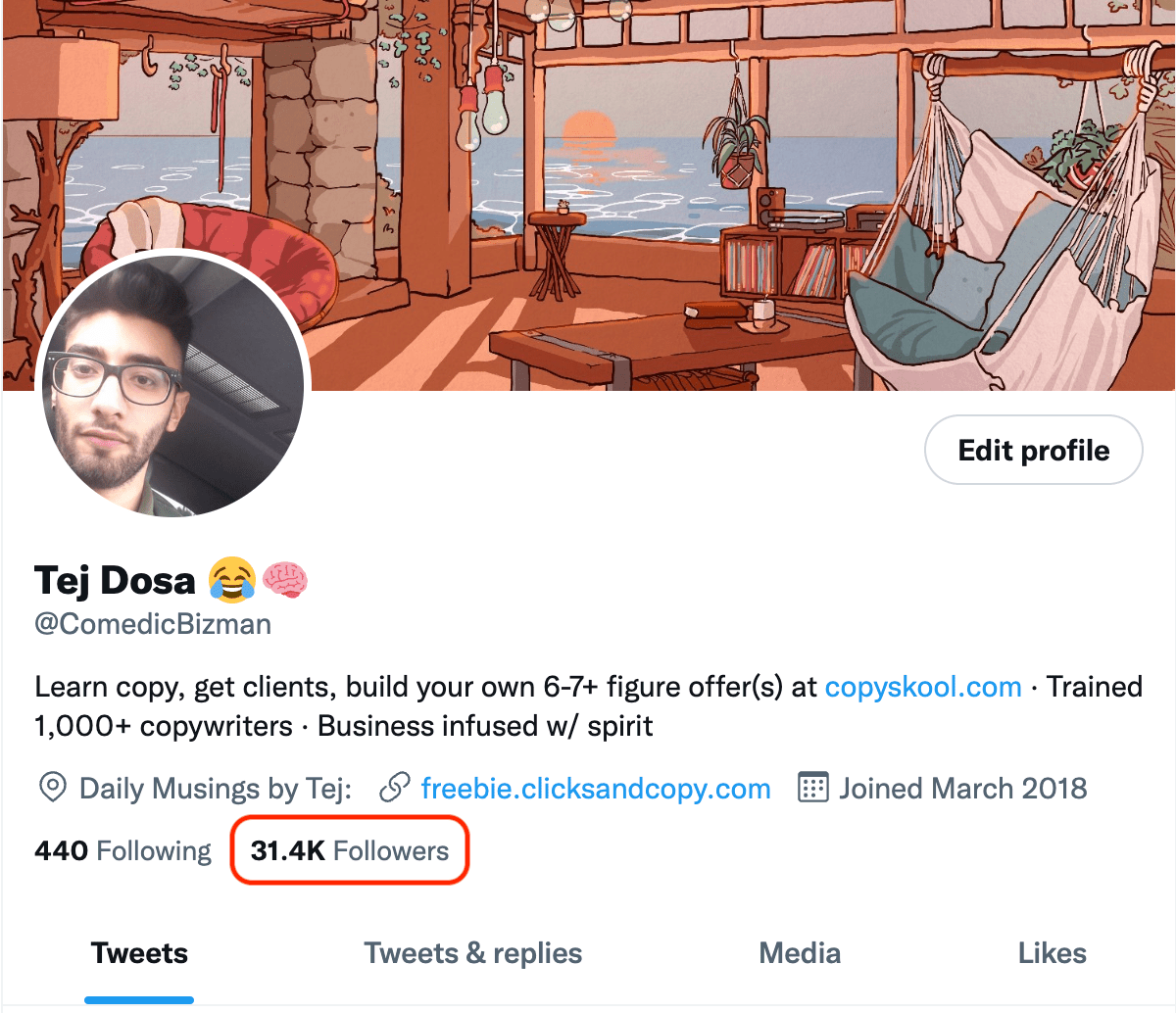Click the Tej Dosa display name
Image resolution: width=1176 pixels, height=1013 pixels.
(x=115, y=581)
